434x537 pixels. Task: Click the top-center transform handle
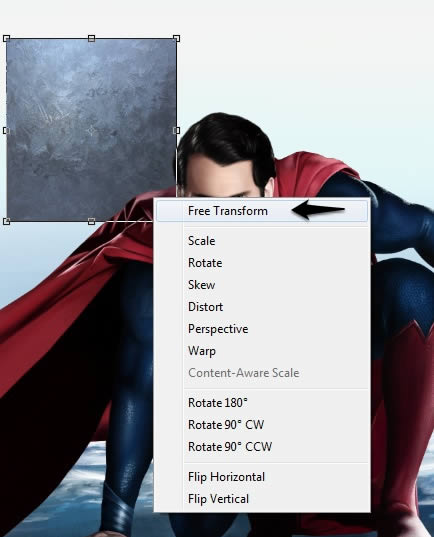tap(91, 38)
